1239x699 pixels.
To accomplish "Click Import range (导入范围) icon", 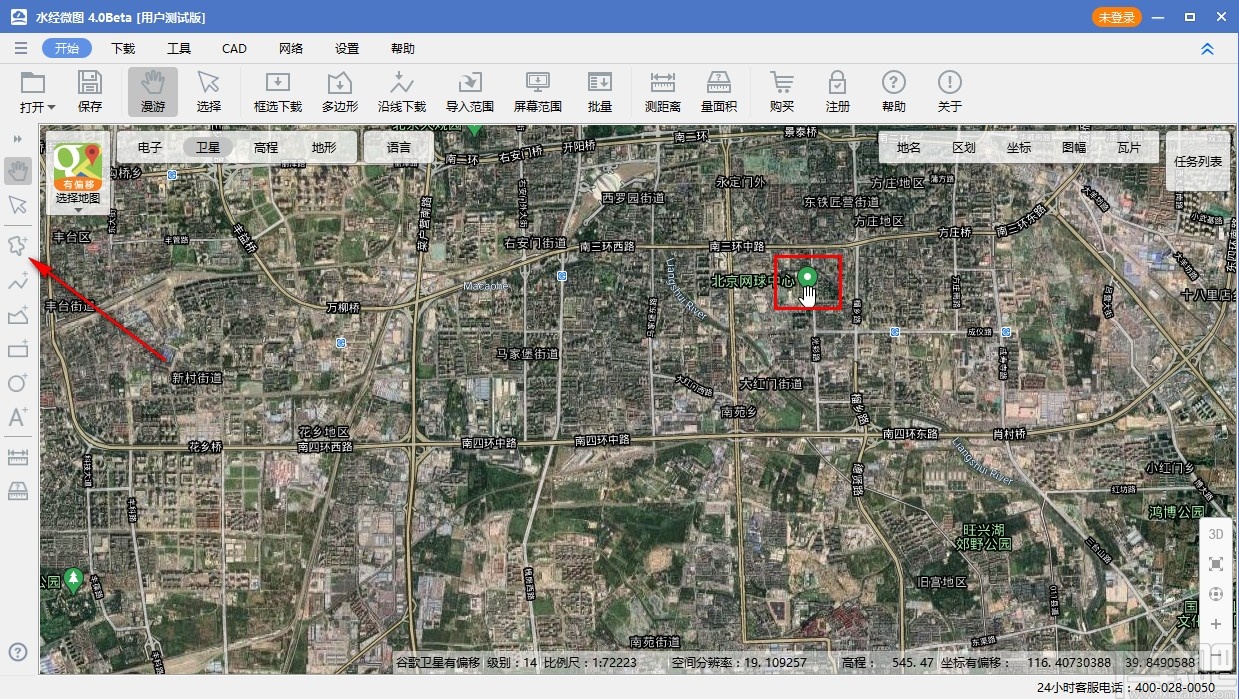I will tap(470, 92).
